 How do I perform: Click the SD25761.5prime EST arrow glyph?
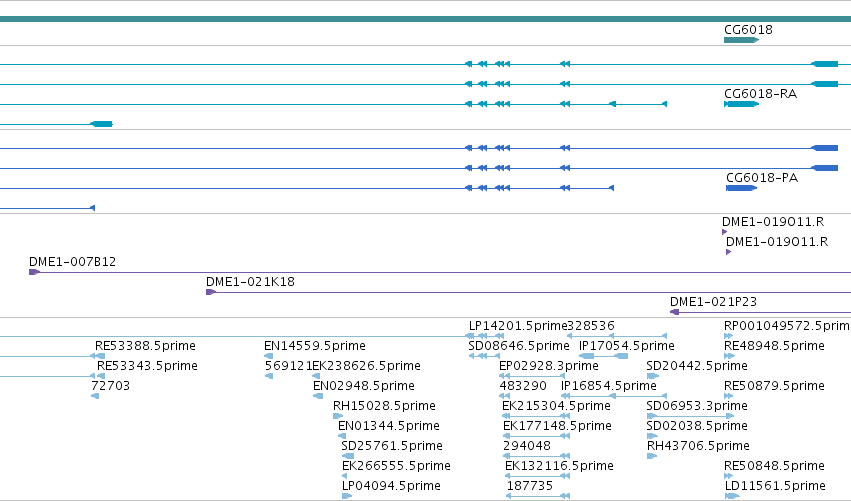[x=348, y=456]
